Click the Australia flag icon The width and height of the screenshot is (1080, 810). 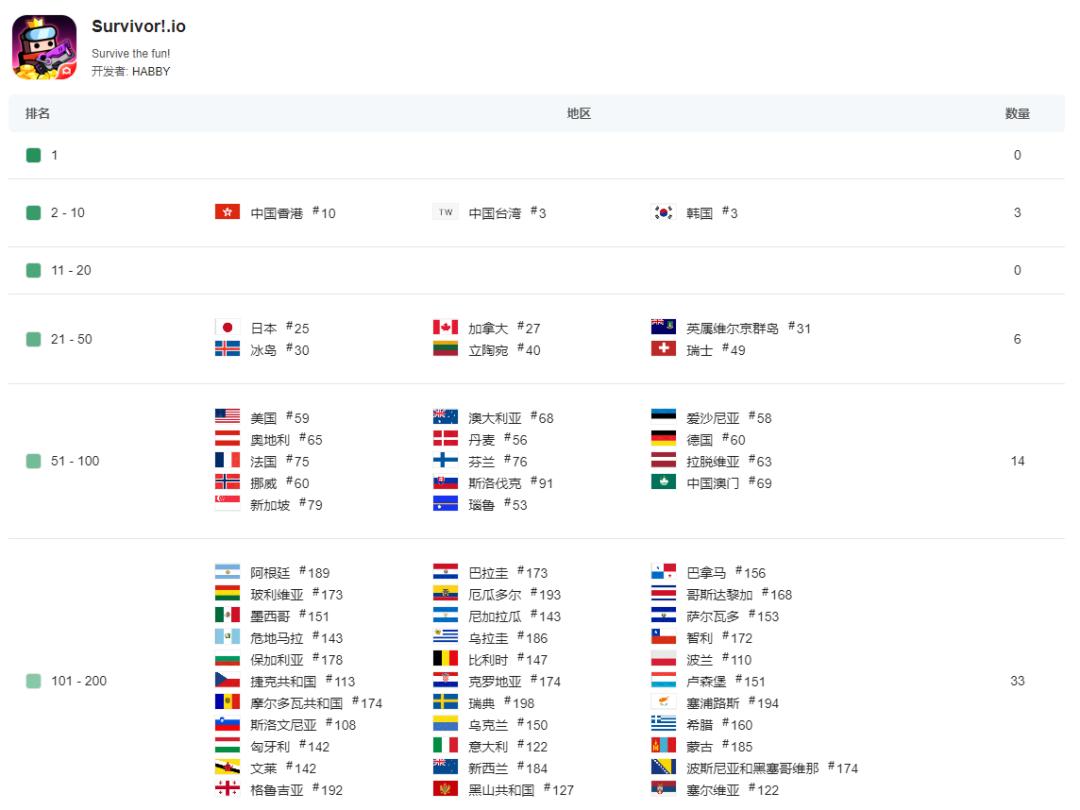pos(446,416)
